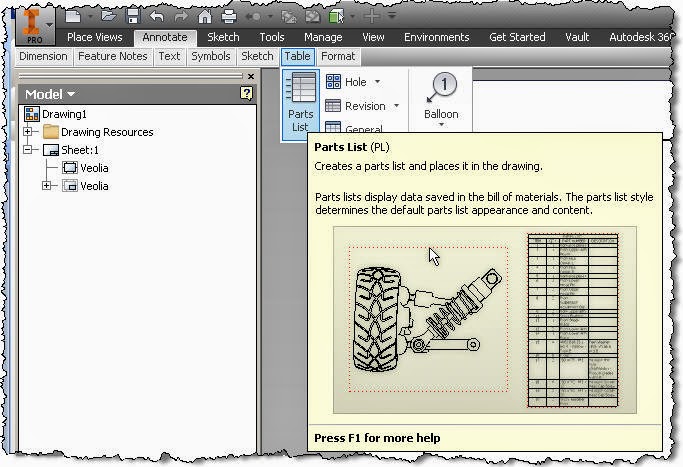Open the Revision dropdown arrow
This screenshot has height=467, width=683.
point(396,105)
